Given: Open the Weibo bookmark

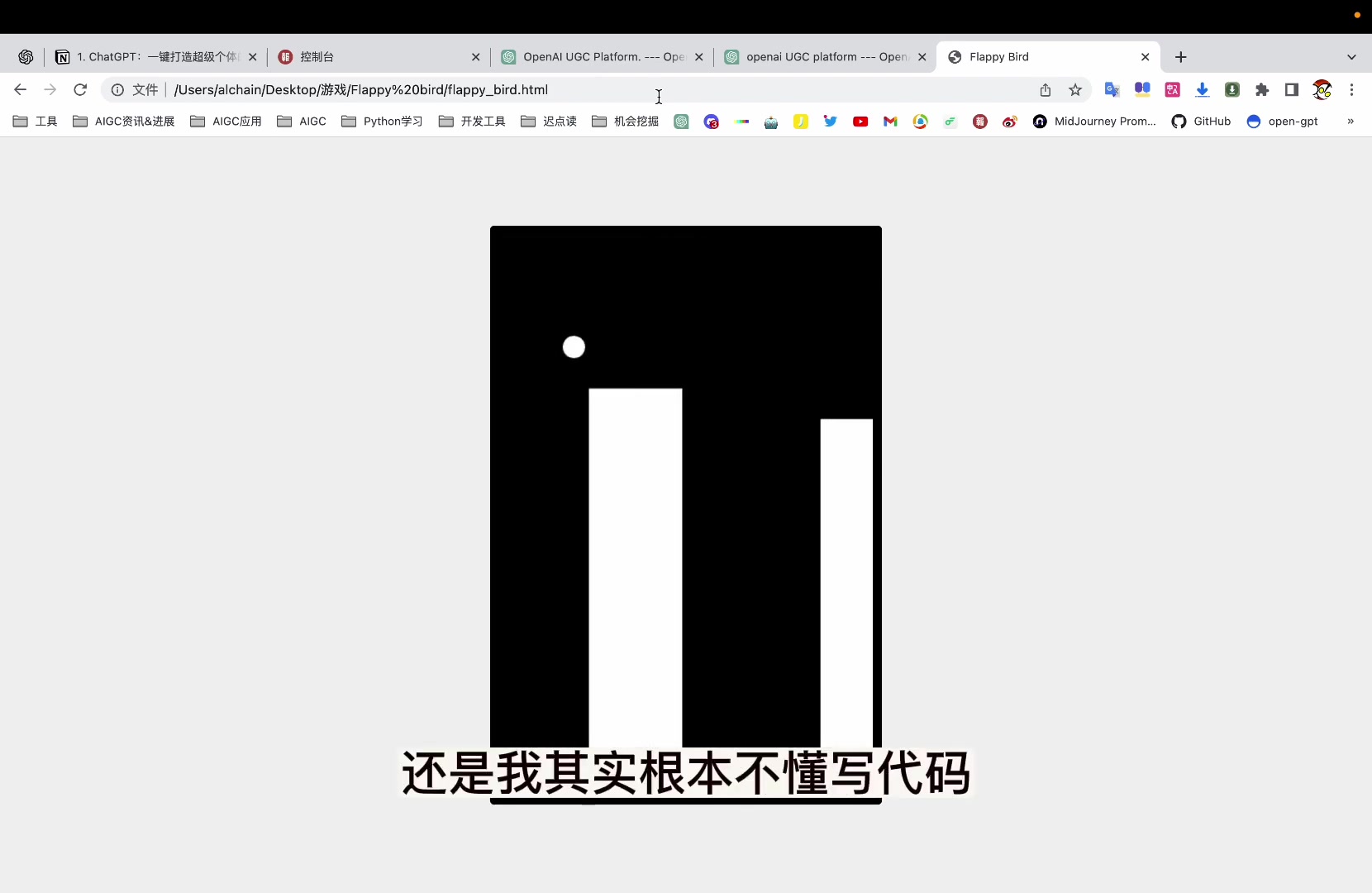Looking at the screenshot, I should coord(1010,122).
